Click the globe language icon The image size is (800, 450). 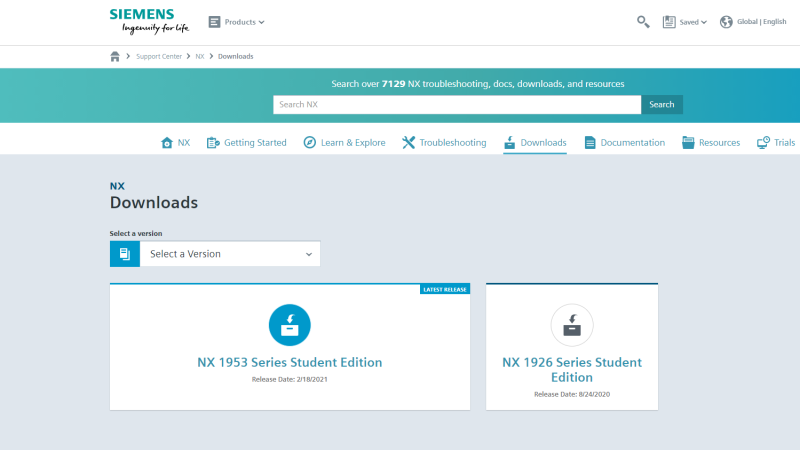point(726,22)
